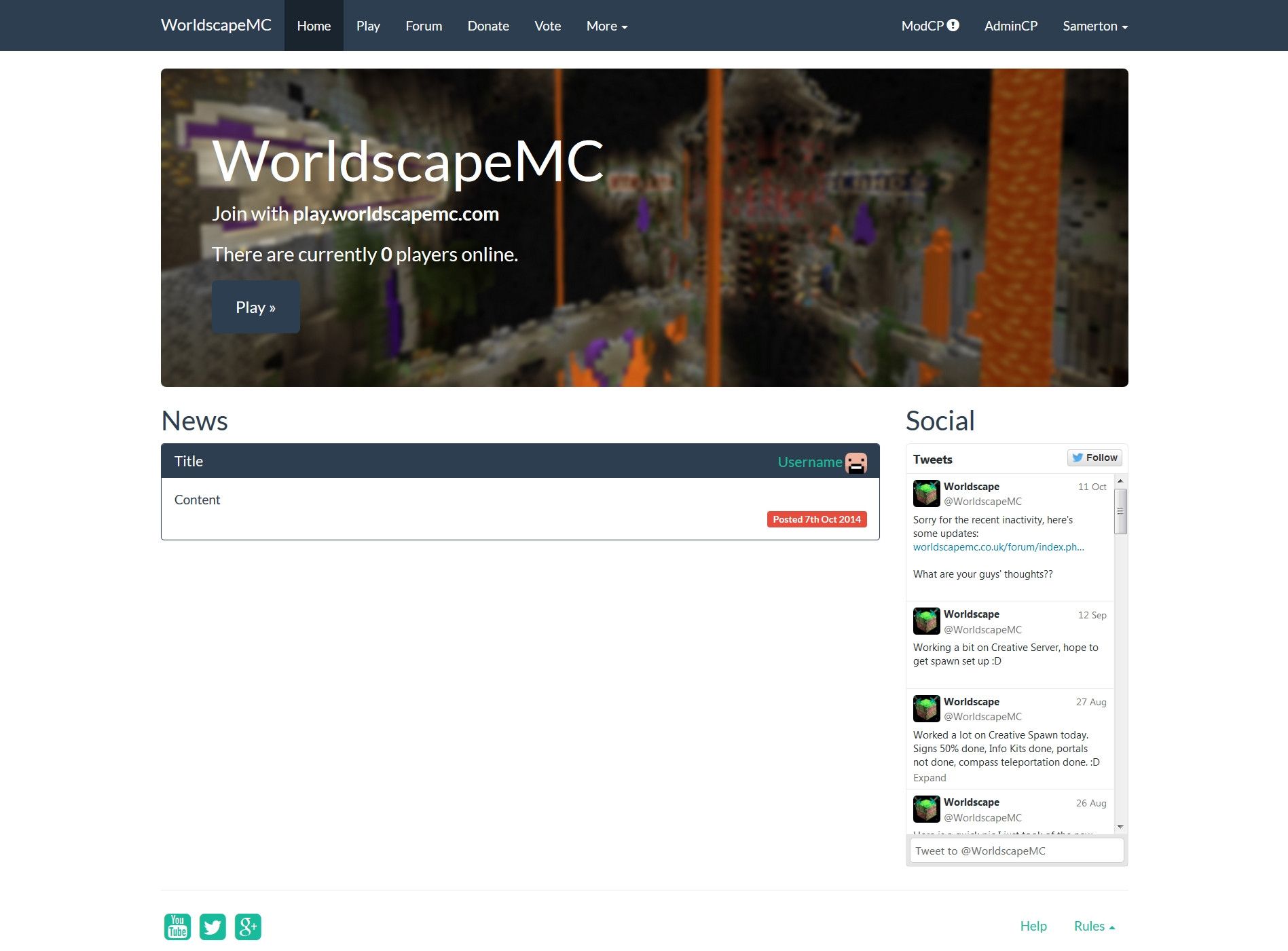Go to the Donate page
Image resolution: width=1288 pixels, height=951 pixels.
[487, 26]
